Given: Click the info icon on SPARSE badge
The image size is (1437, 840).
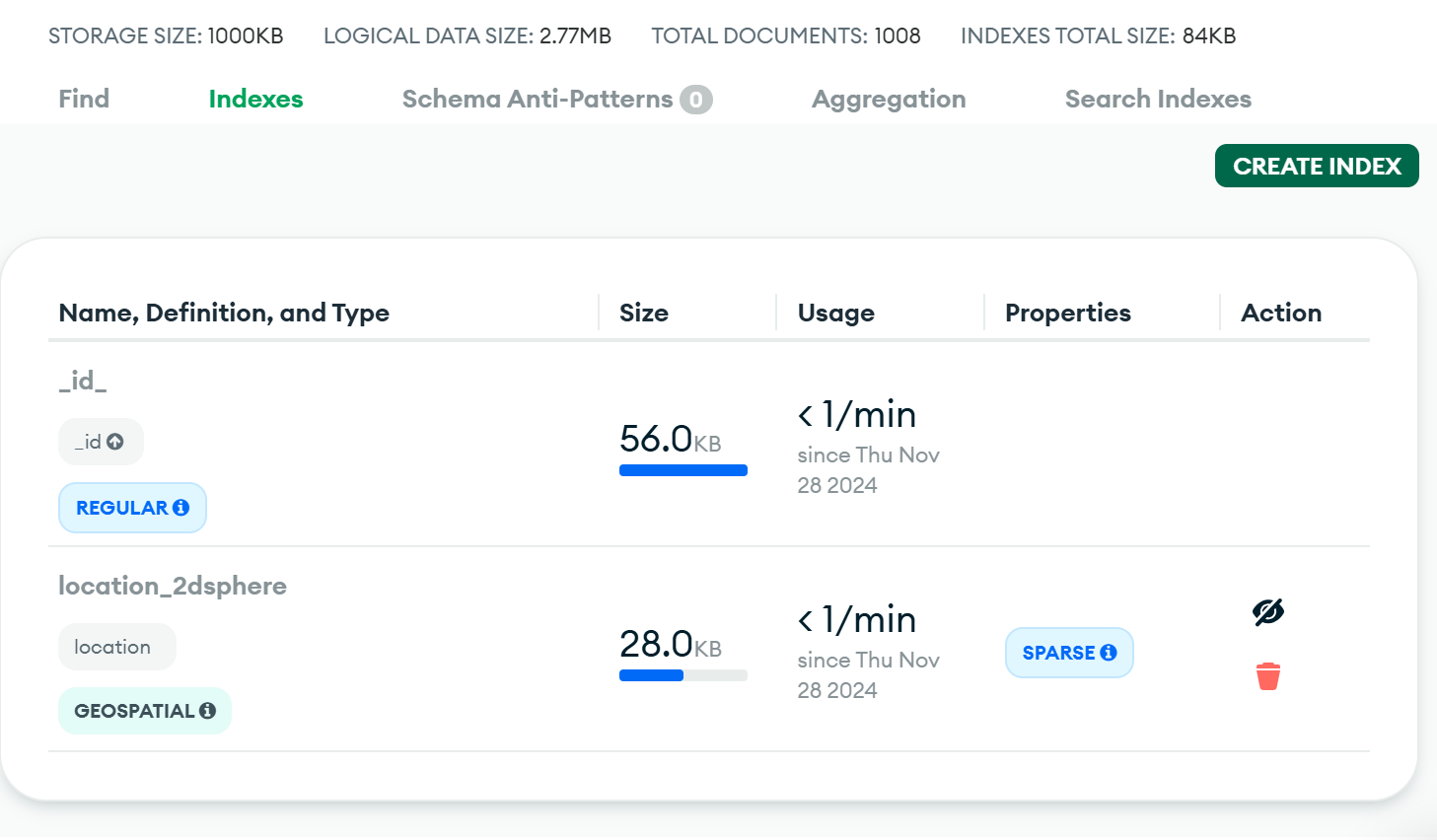Looking at the screenshot, I should tap(1109, 653).
